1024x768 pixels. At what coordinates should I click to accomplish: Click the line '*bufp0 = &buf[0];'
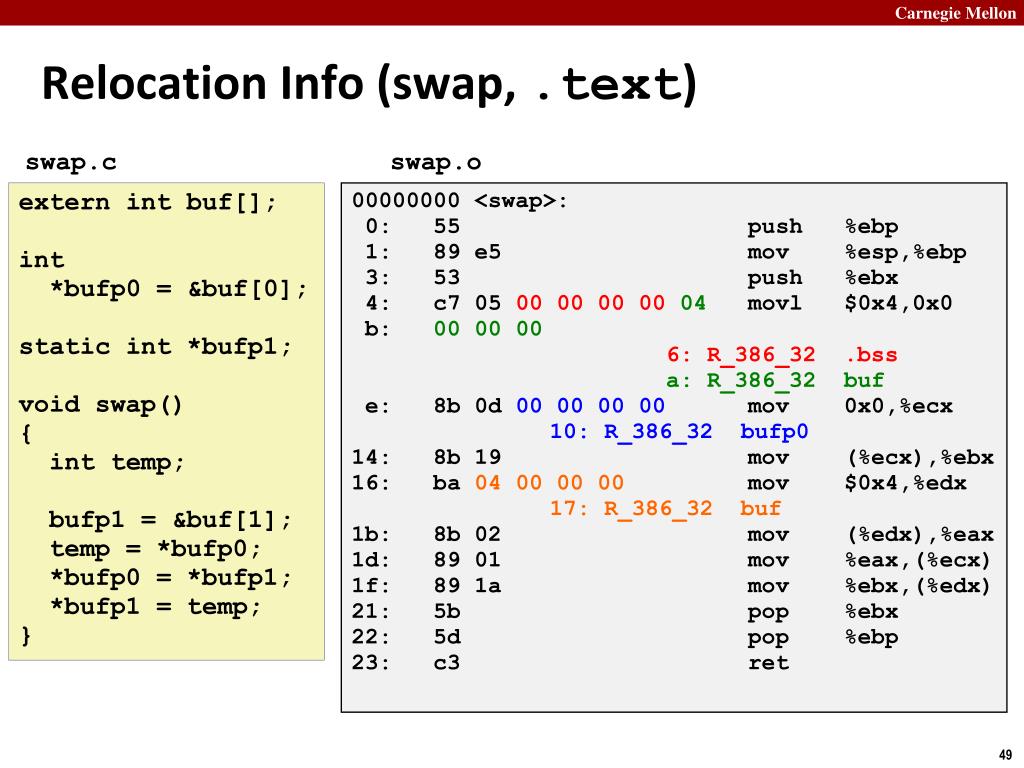pos(178,289)
